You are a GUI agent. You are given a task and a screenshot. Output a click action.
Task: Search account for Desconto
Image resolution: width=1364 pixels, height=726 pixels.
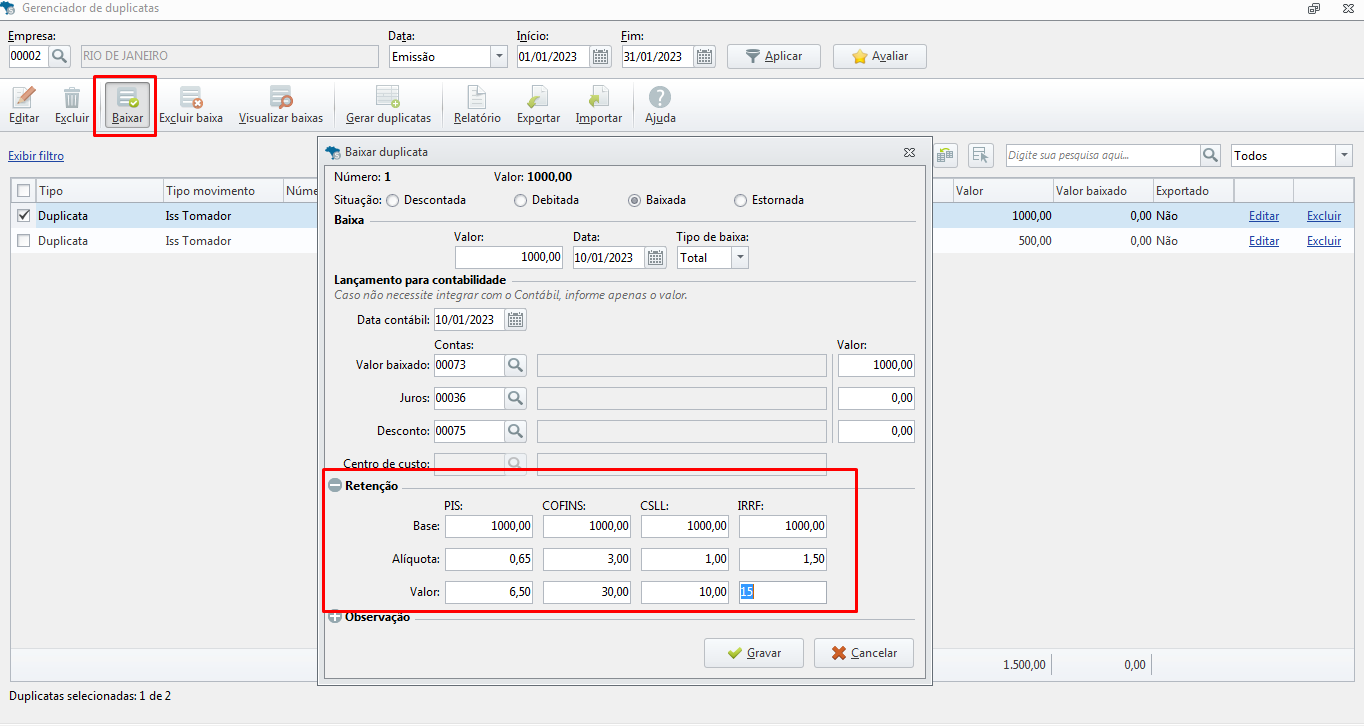coord(515,432)
